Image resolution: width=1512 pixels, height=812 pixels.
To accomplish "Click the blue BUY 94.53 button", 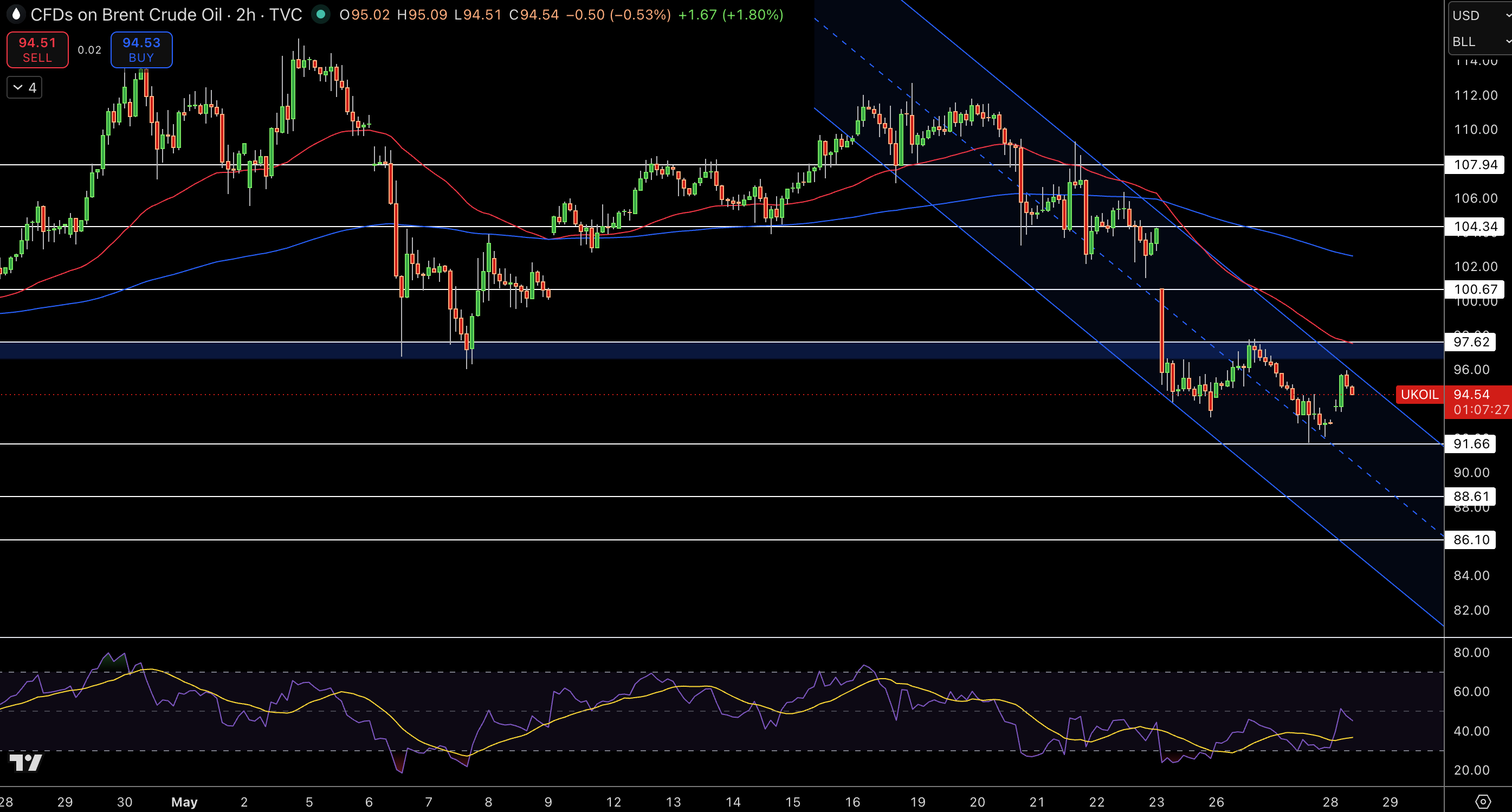I will coord(141,50).
